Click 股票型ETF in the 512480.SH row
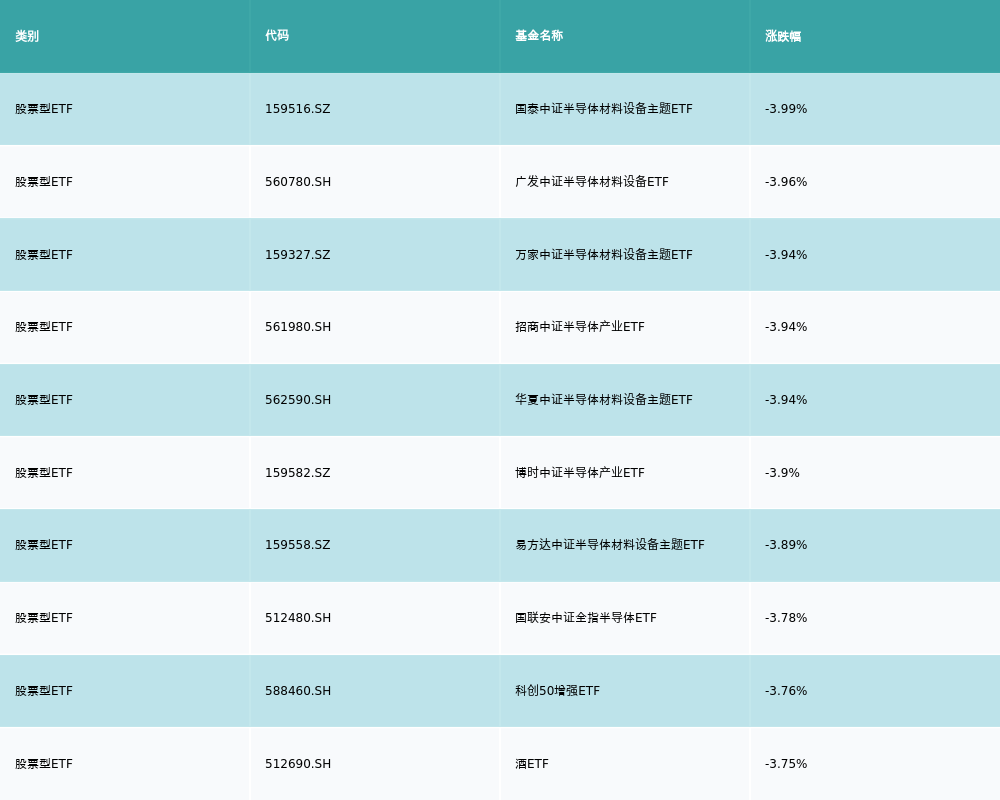This screenshot has width=1000, height=800. click(x=44, y=618)
